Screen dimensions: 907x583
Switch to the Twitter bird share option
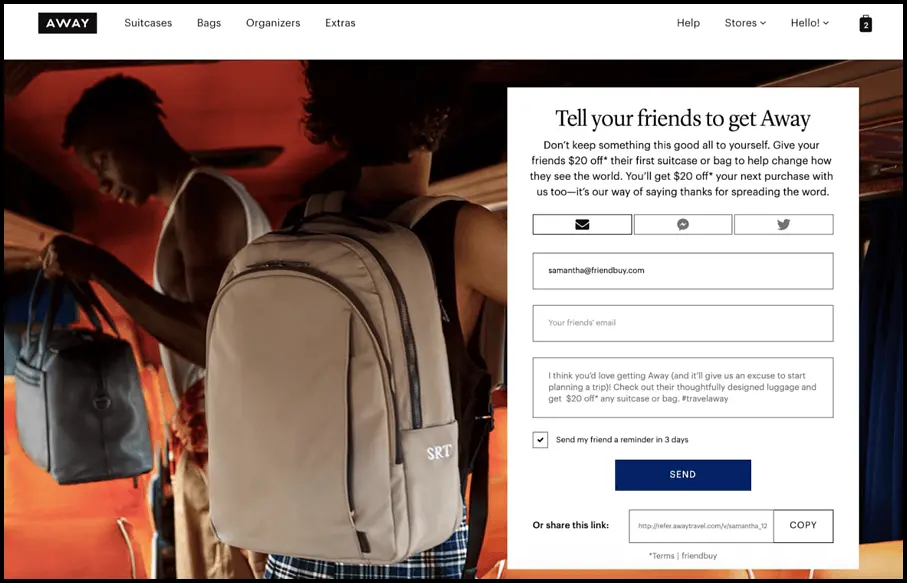pyautogui.click(x=784, y=224)
